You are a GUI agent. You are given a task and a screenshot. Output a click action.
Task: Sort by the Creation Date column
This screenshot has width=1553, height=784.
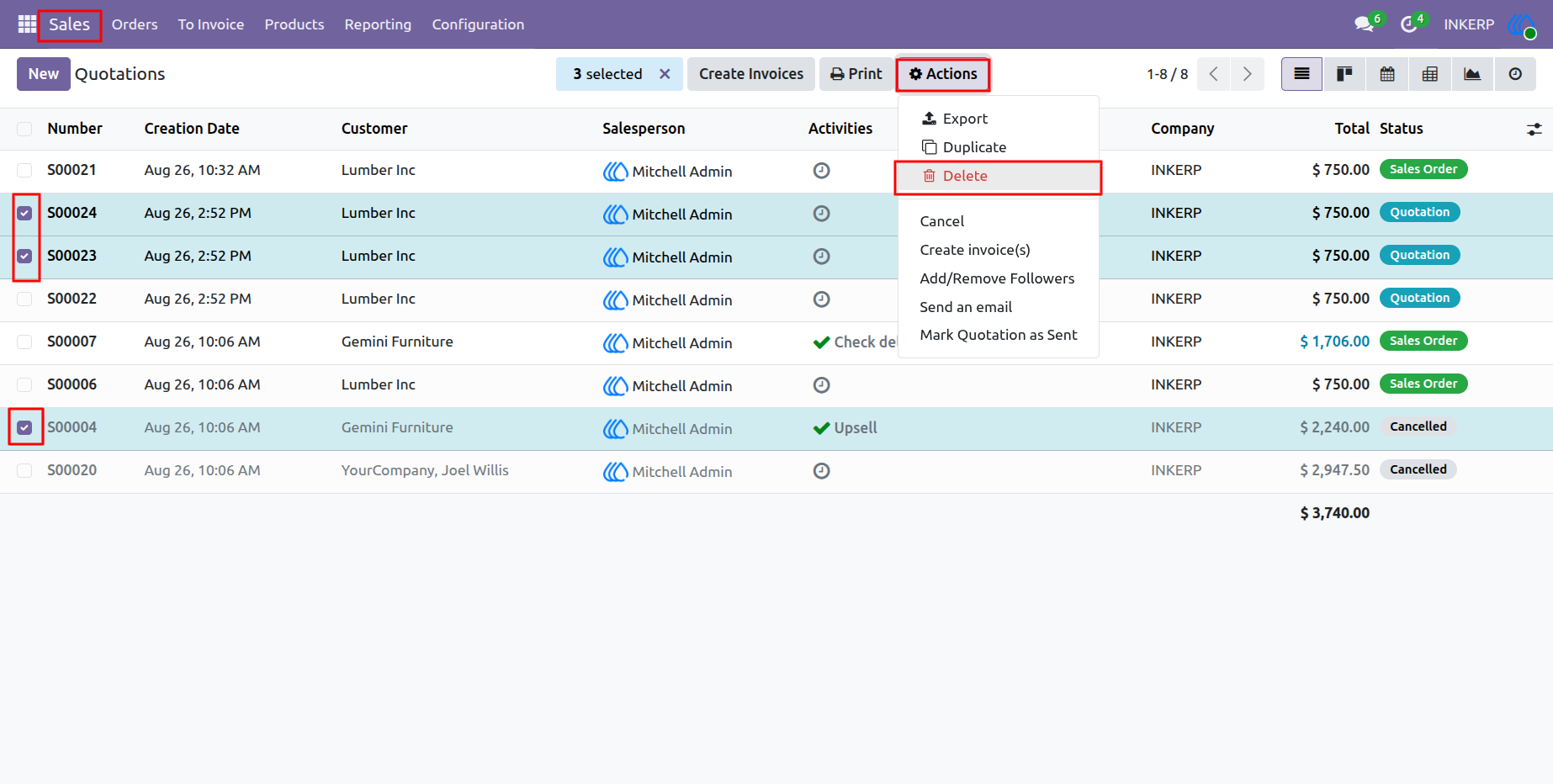click(x=192, y=129)
